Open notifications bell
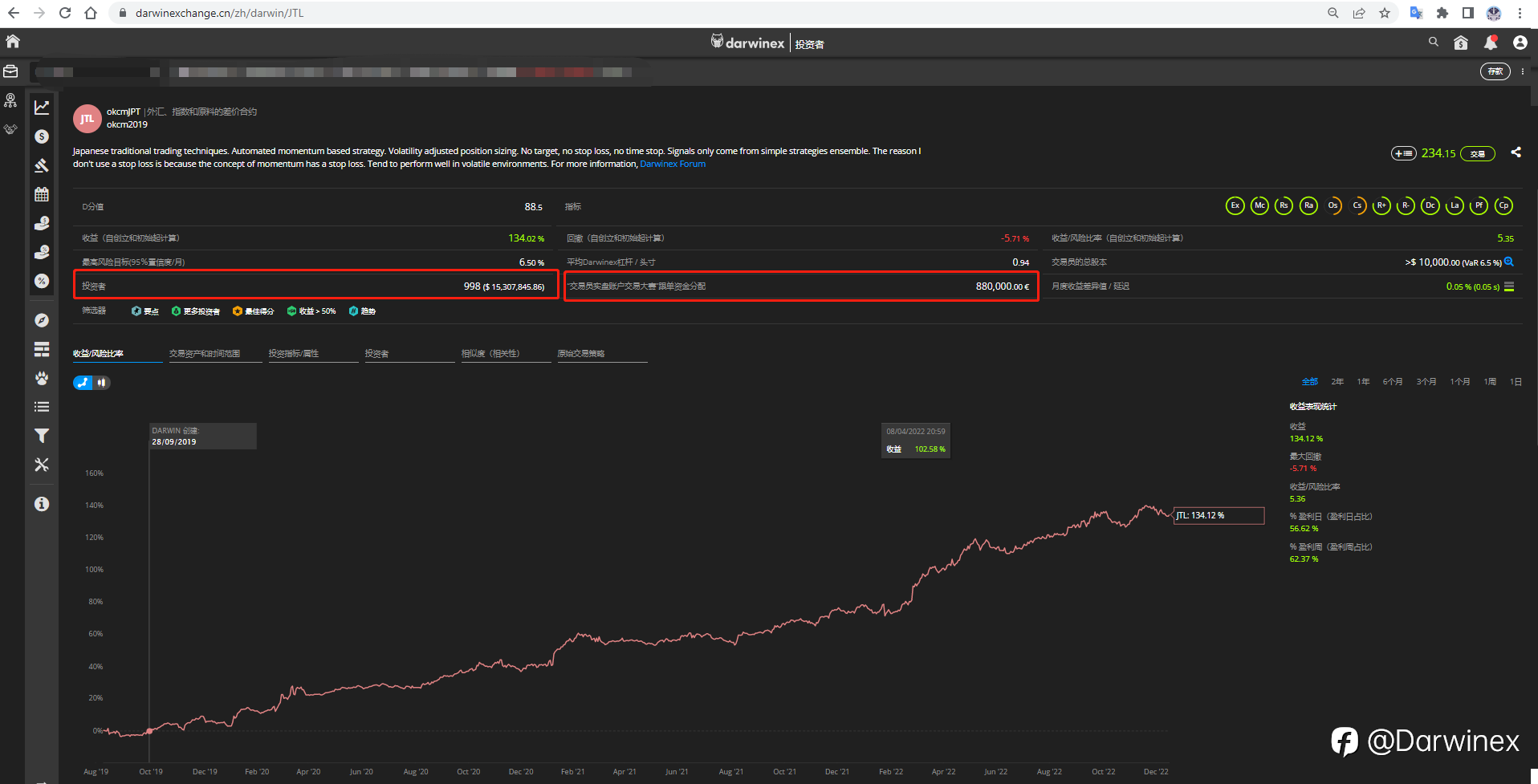The height and width of the screenshot is (784, 1538). (1491, 43)
